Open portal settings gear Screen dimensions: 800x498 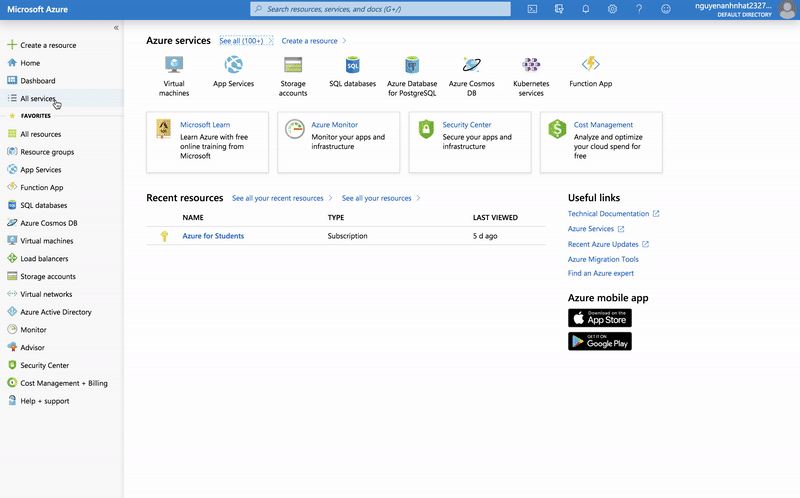click(x=612, y=9)
